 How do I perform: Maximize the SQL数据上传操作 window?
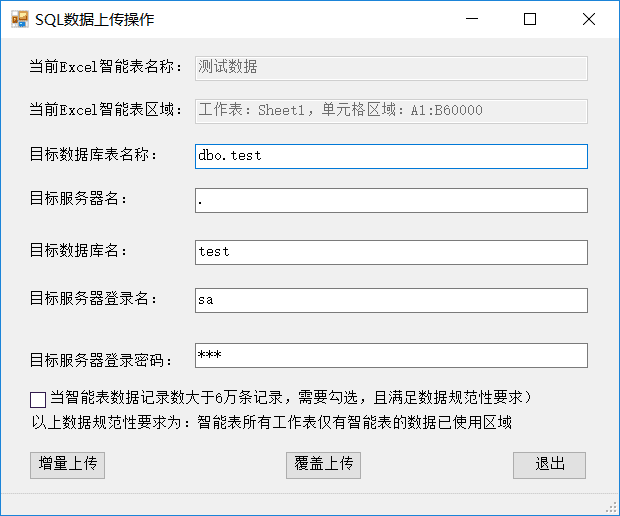[x=530, y=19]
